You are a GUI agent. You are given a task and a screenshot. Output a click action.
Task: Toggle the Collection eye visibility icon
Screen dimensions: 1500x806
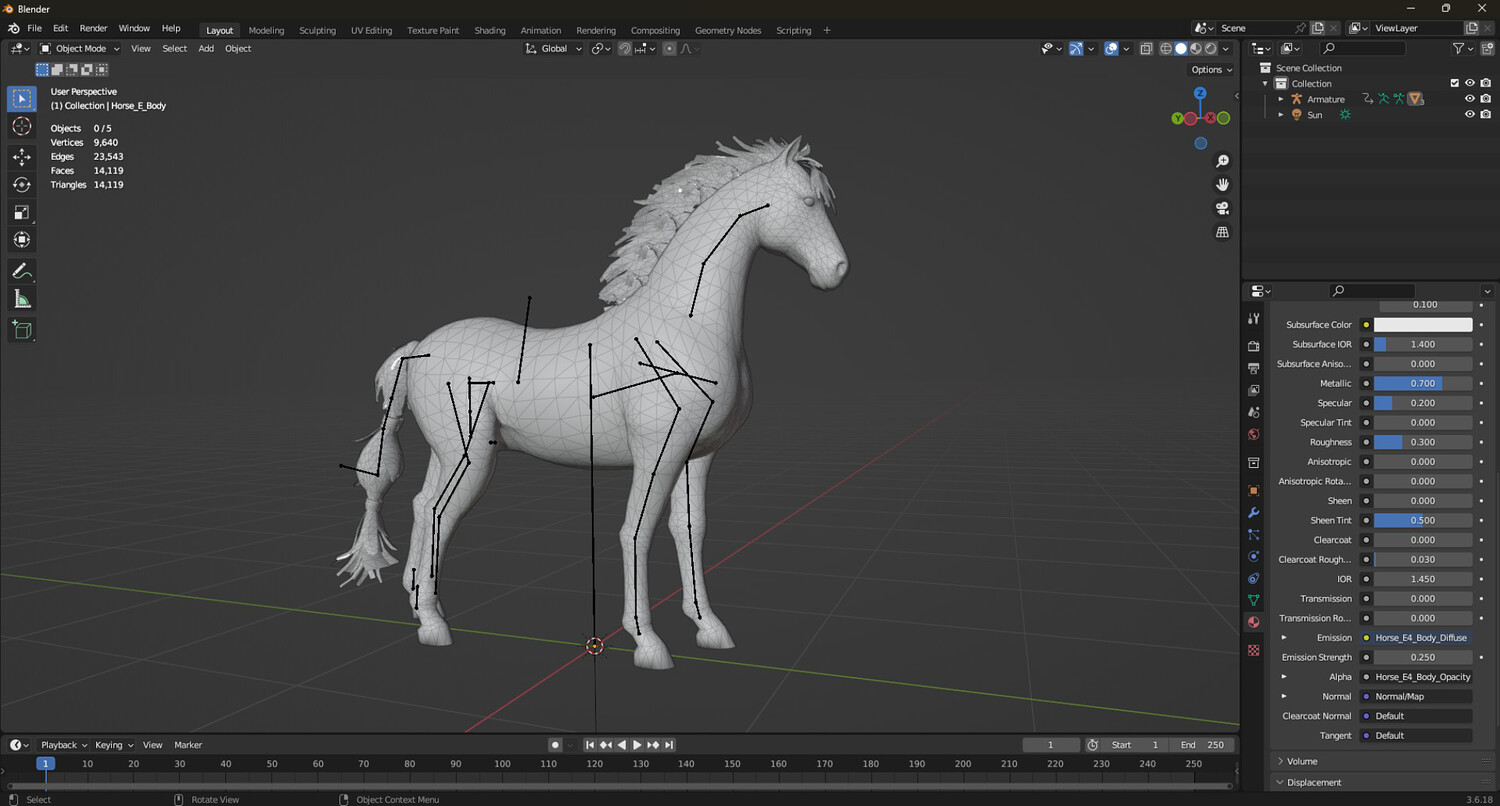click(x=1470, y=83)
